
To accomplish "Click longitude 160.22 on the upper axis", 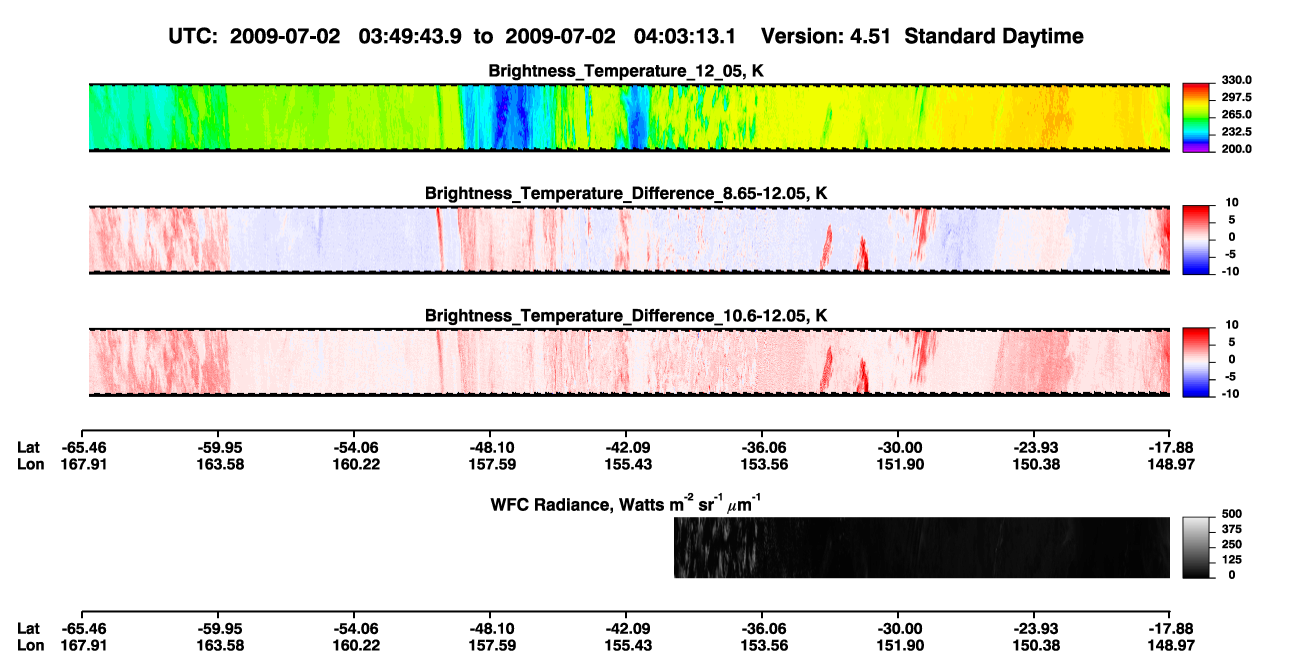I will coord(354,465).
